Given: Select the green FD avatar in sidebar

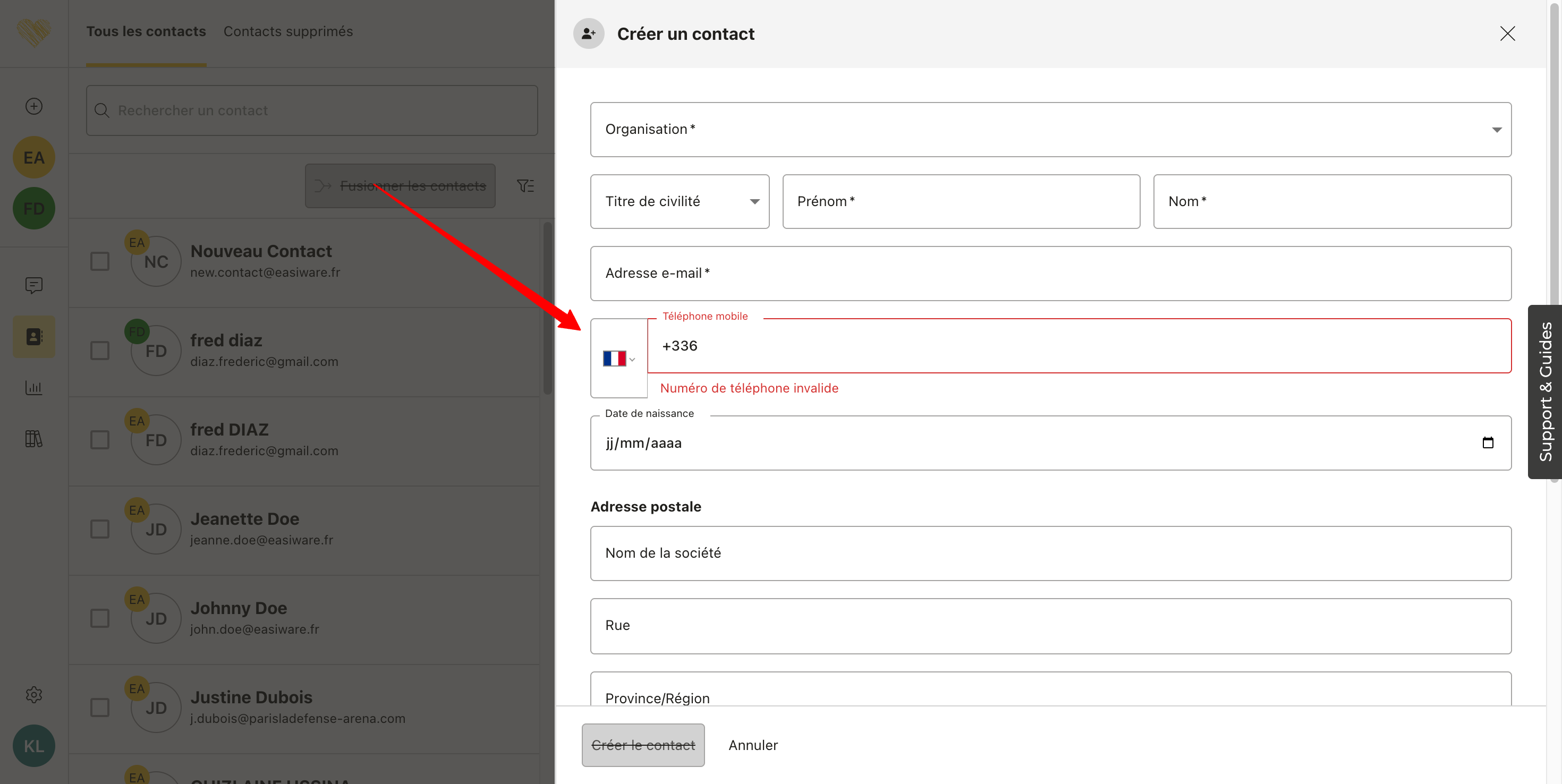Looking at the screenshot, I should click(34, 209).
